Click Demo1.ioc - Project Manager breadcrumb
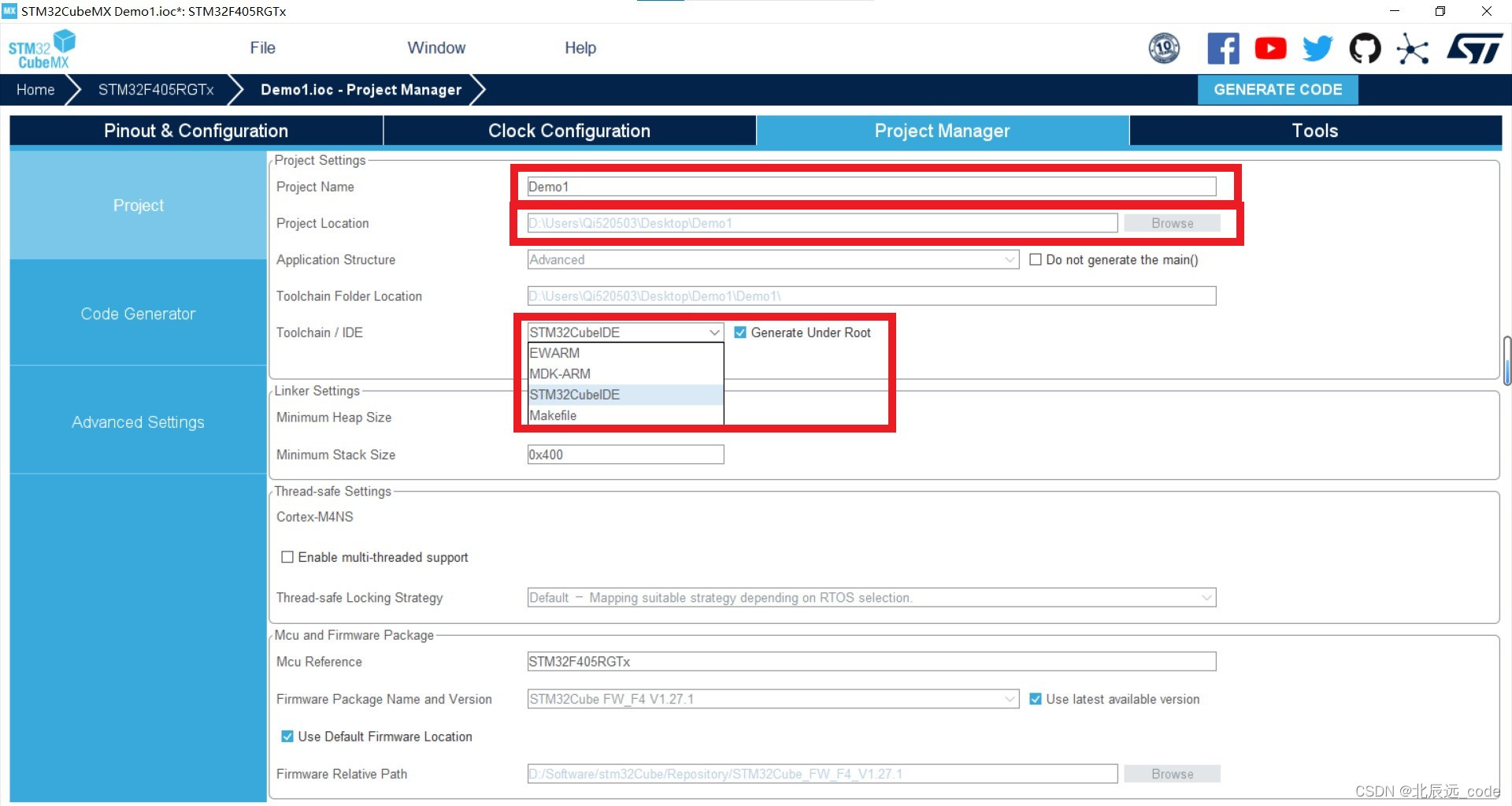This screenshot has width=1512, height=806. 361,90
